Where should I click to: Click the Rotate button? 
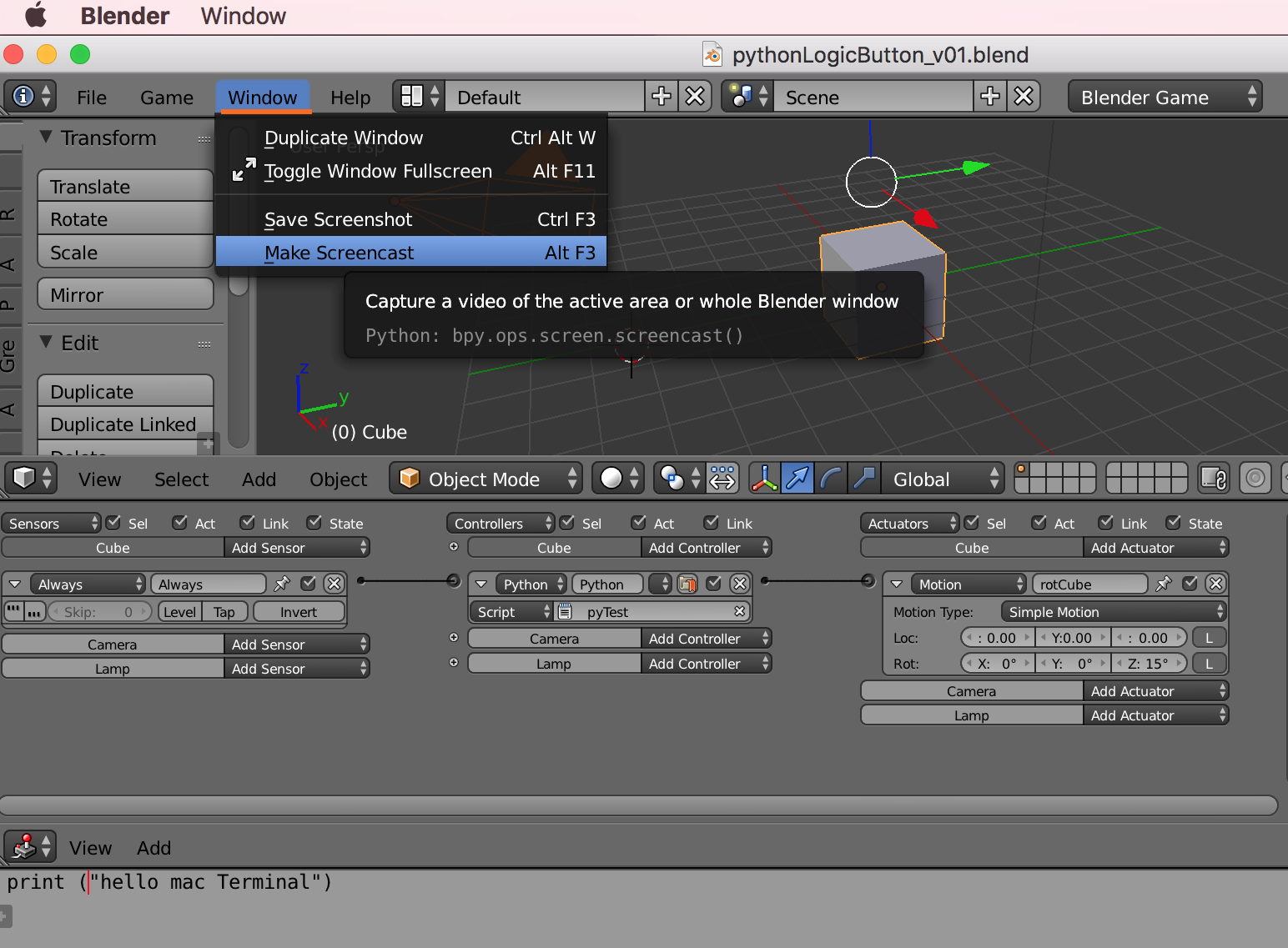(x=125, y=218)
